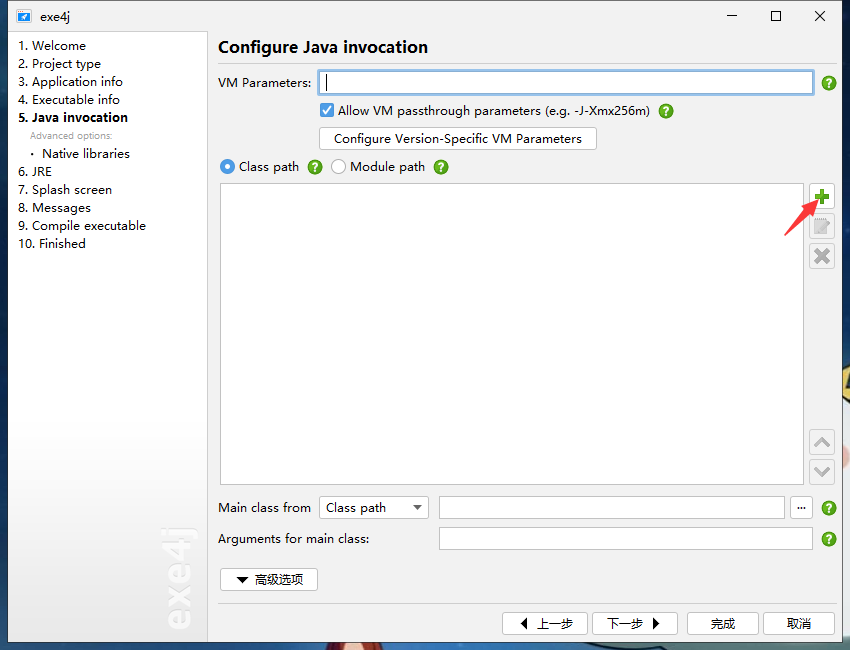Browse for main class with the ellipsis button

point(801,508)
